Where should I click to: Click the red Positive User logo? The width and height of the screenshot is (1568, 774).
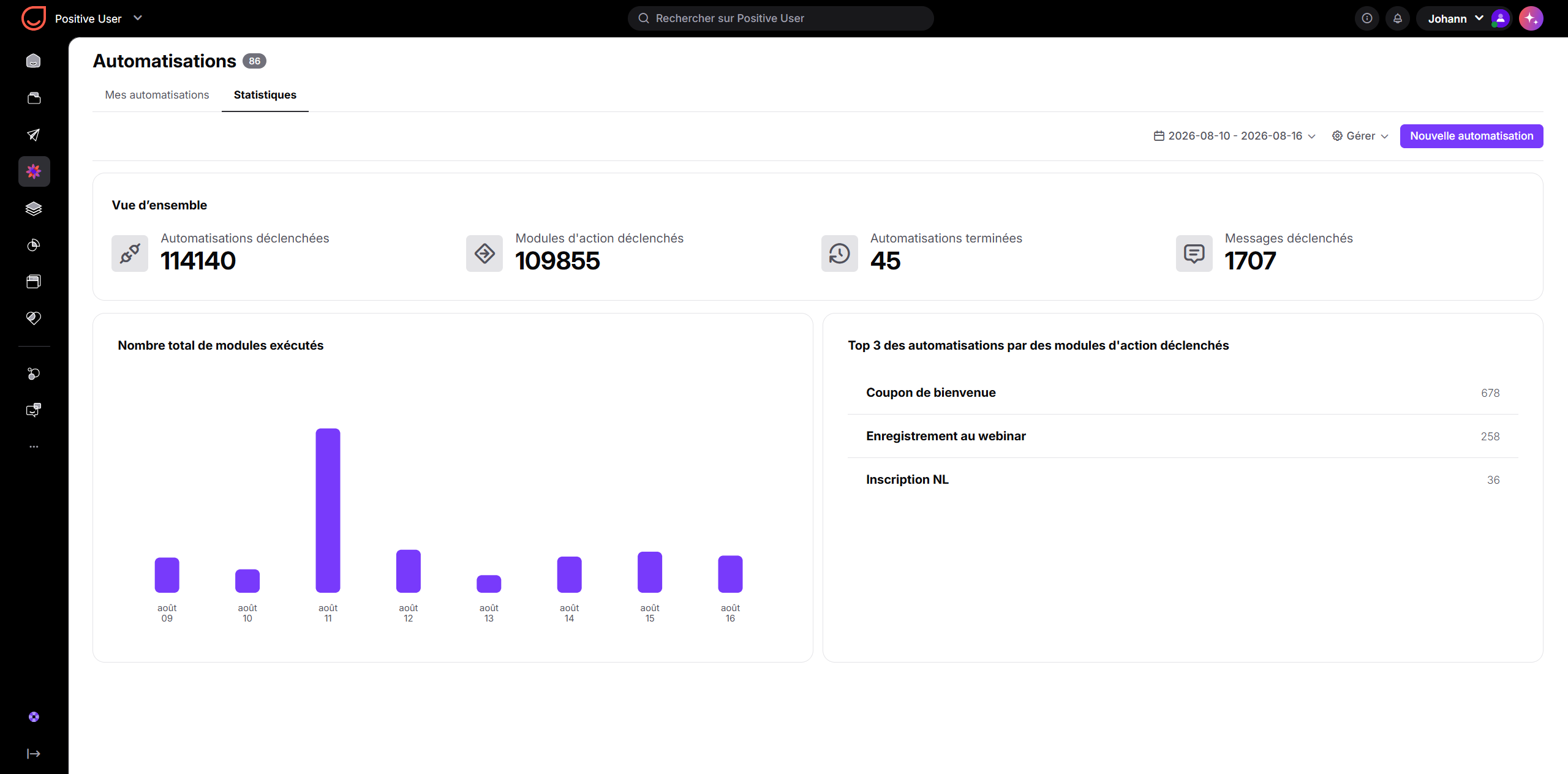(x=34, y=18)
